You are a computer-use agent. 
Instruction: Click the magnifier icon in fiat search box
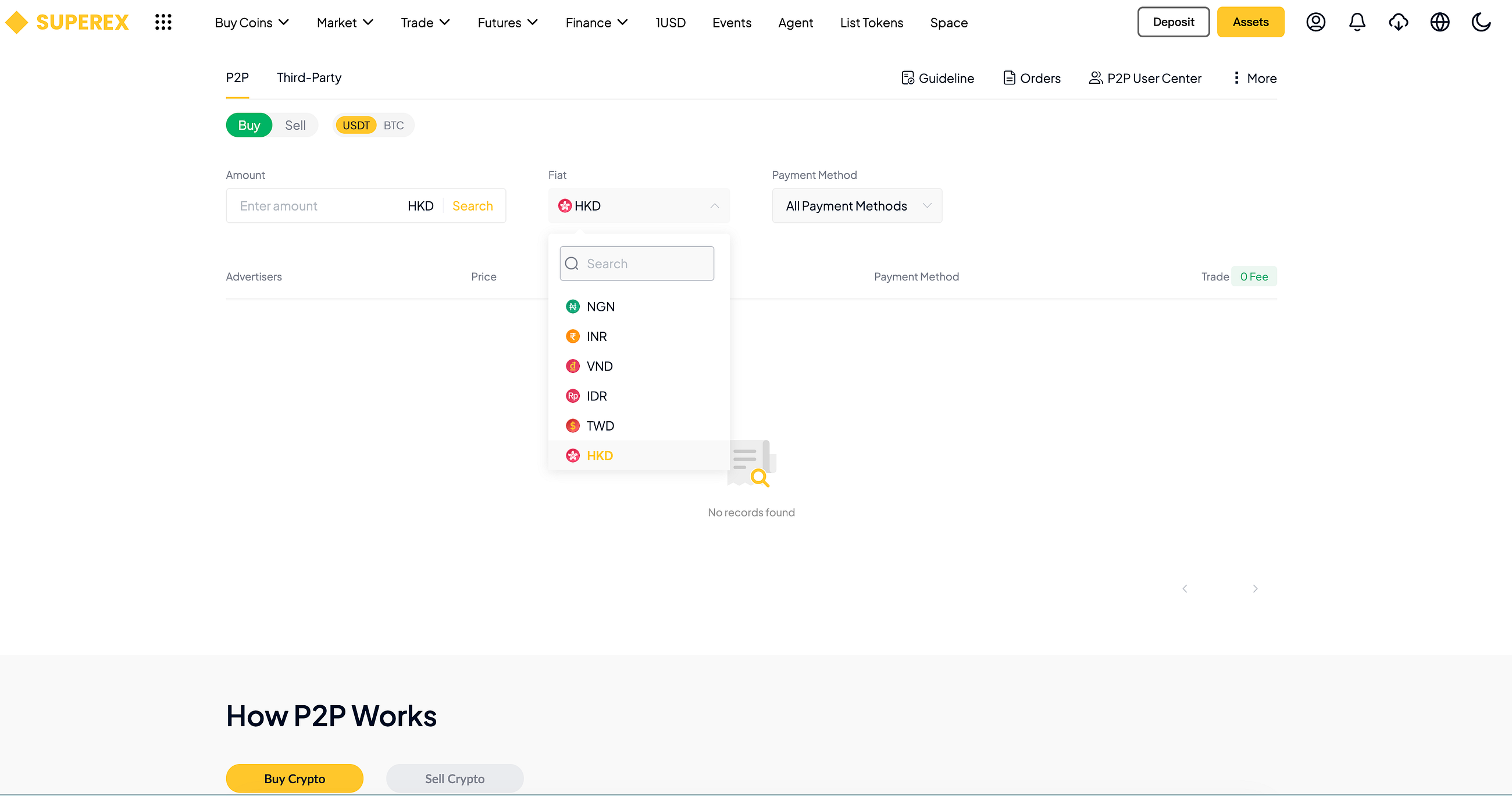tap(572, 264)
